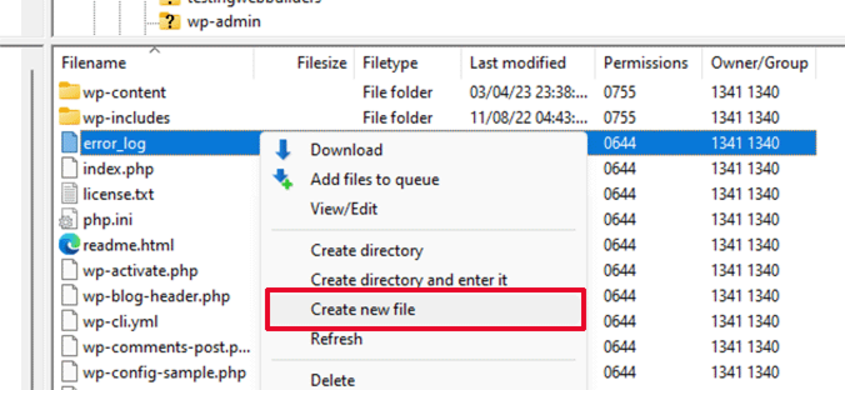Click the 11/08/22 04:43 modified date
The height and width of the screenshot is (402, 845).
529,117
